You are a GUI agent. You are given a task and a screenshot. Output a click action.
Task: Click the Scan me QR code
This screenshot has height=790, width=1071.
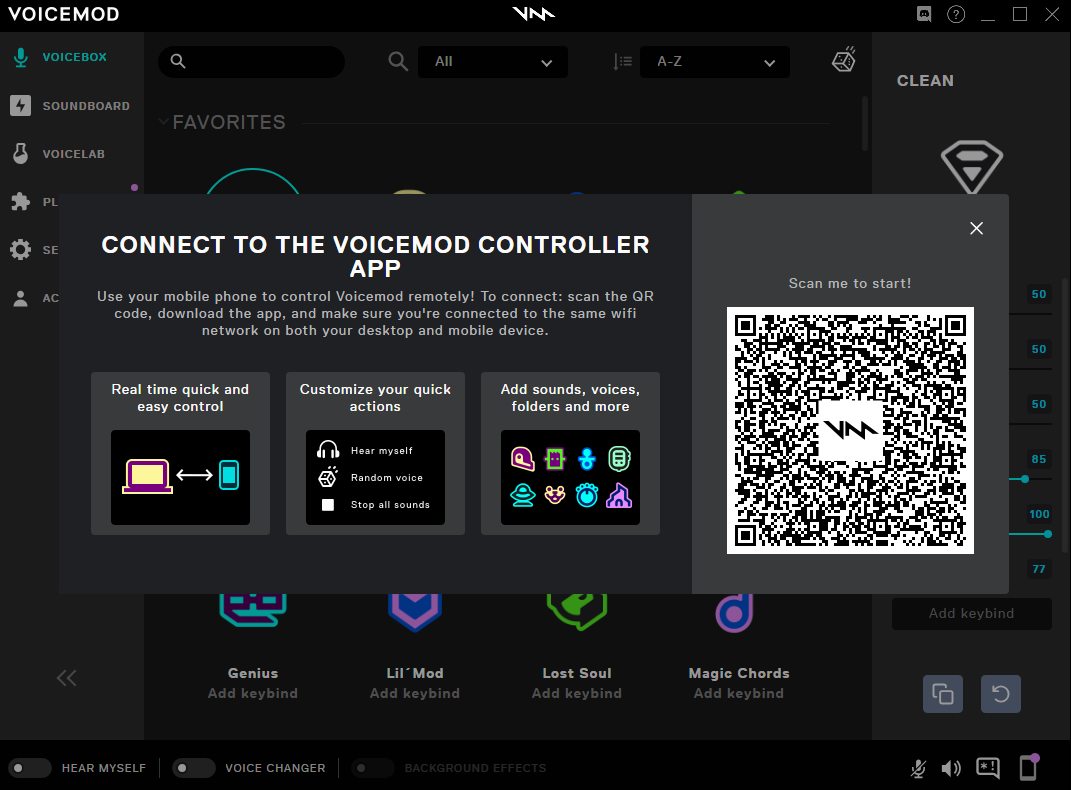(850, 430)
